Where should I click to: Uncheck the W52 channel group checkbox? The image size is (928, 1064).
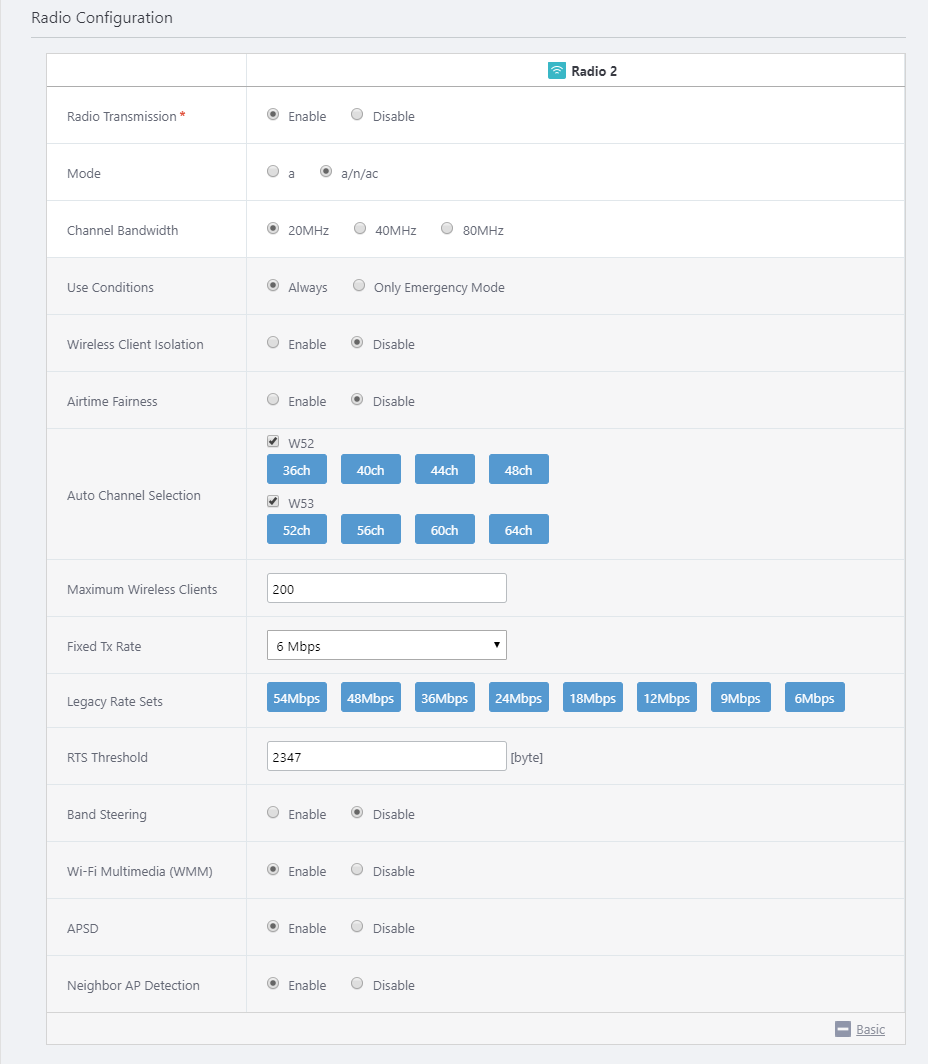pos(273,441)
